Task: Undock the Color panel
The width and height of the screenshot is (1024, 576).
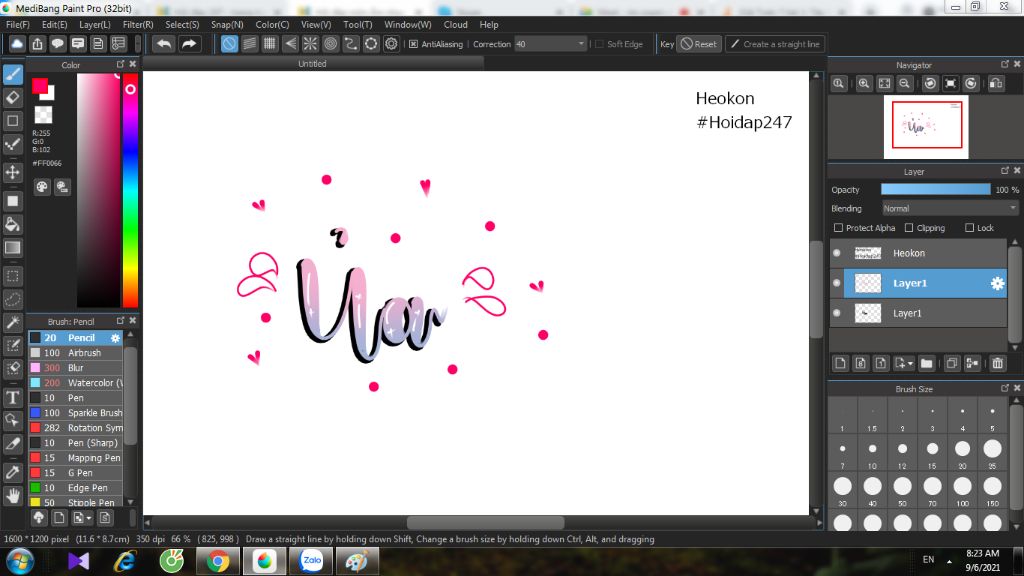Action: (x=120, y=64)
